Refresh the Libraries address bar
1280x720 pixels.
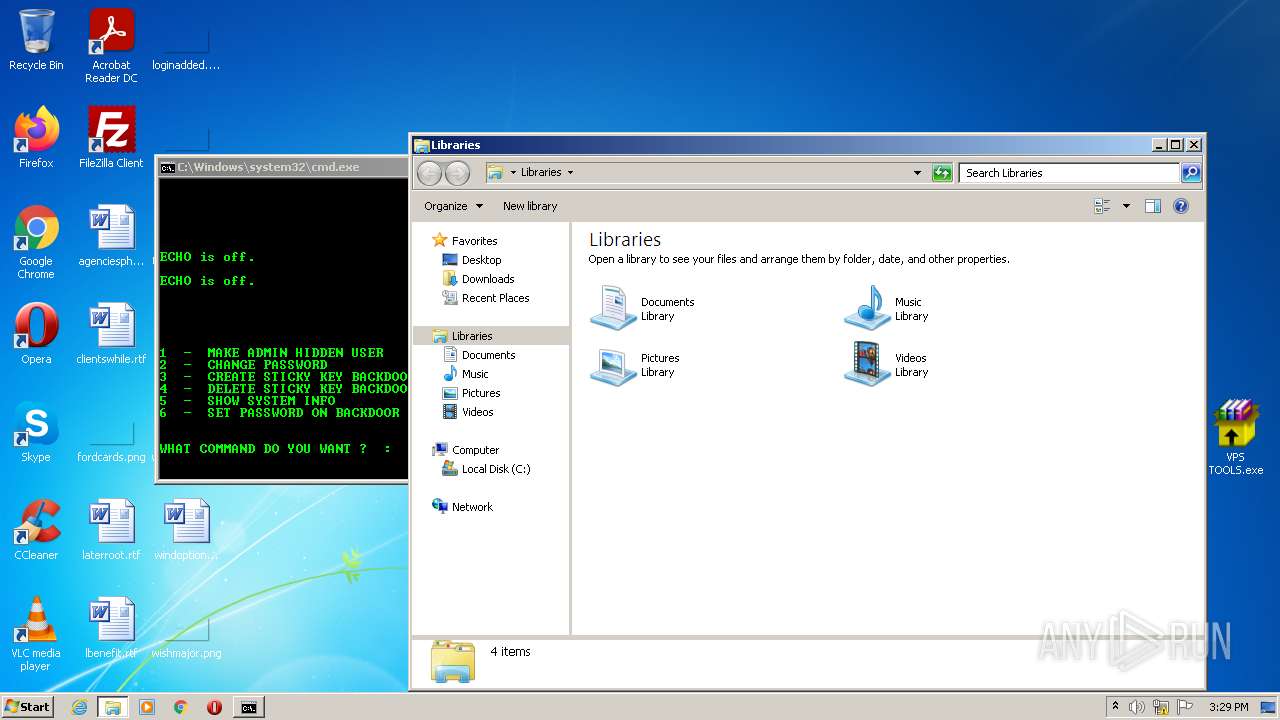pyautogui.click(x=942, y=173)
